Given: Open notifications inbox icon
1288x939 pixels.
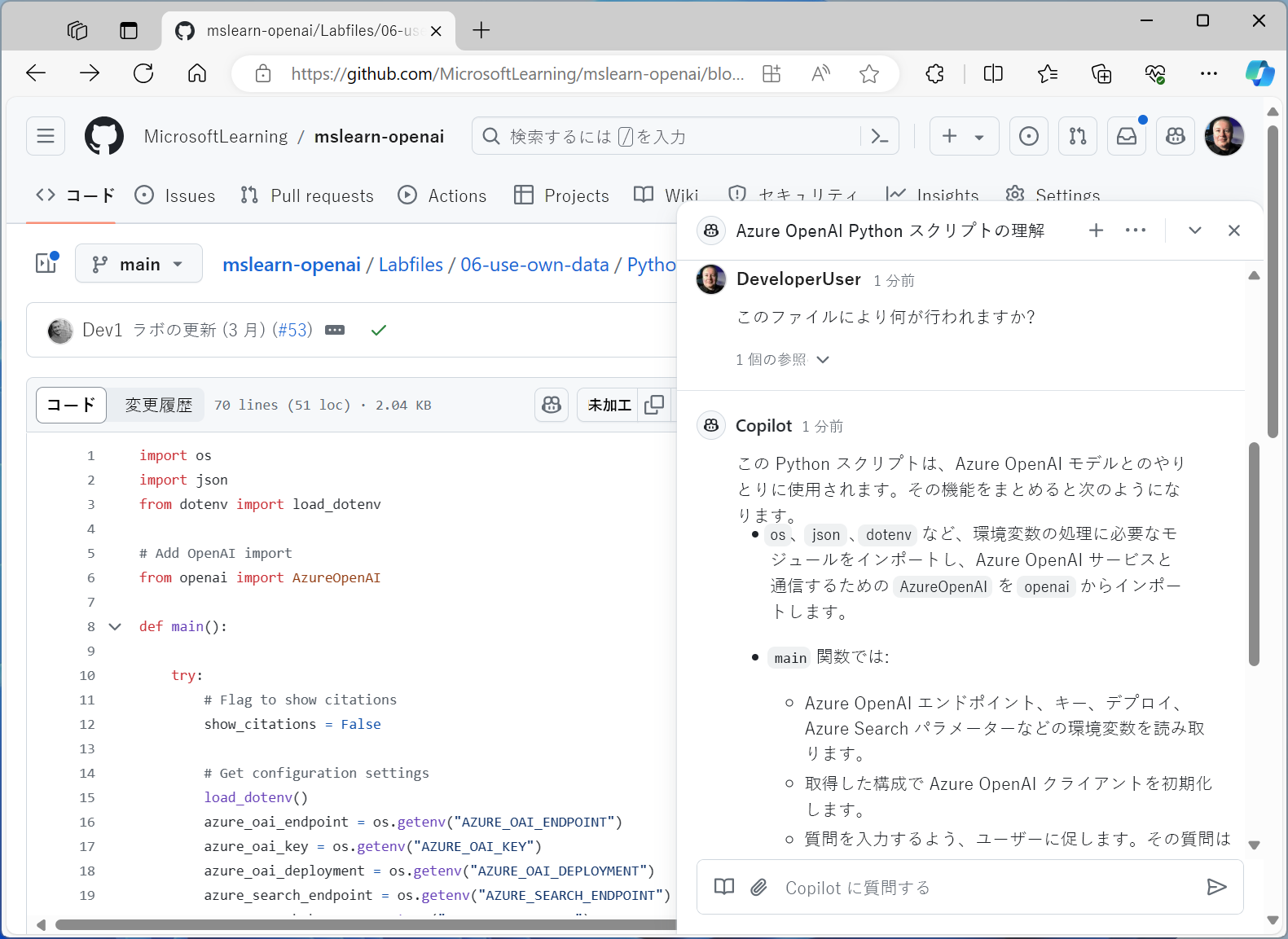Looking at the screenshot, I should pyautogui.click(x=1127, y=136).
